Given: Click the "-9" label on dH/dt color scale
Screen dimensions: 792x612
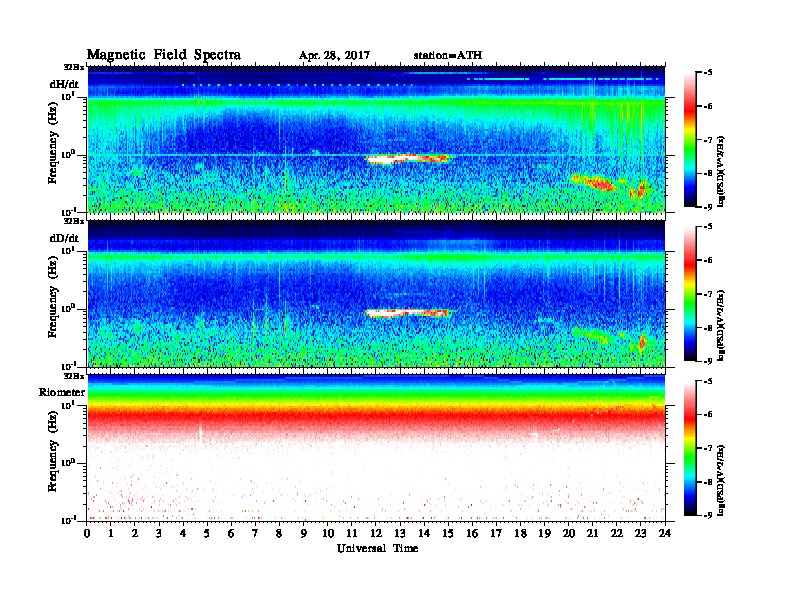Looking at the screenshot, I should (x=708, y=207).
